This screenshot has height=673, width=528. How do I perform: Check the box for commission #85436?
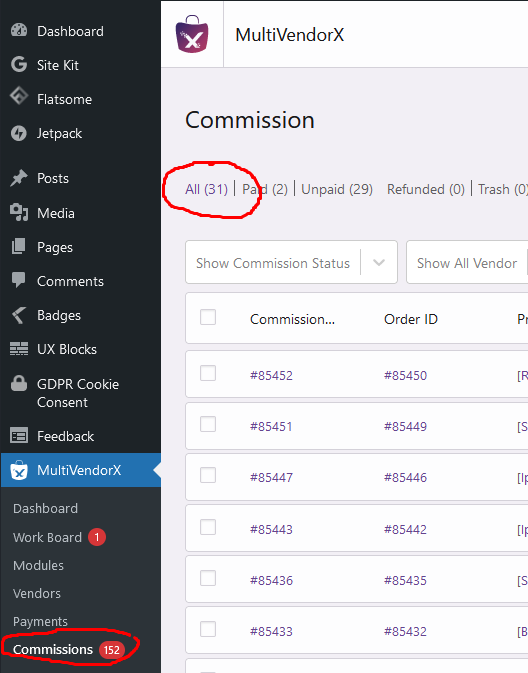pos(208,578)
